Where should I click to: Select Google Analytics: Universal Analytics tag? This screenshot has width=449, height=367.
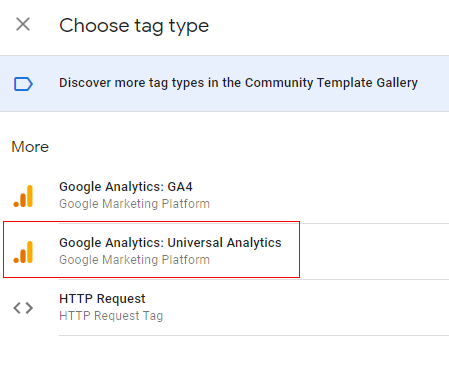point(224,251)
